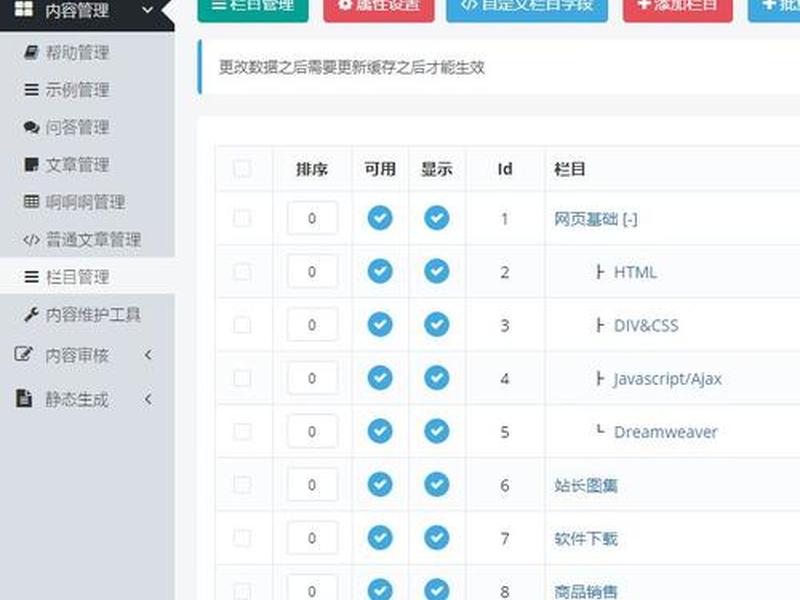Toggle 可用 status for 网页基础 row
Image resolution: width=800 pixels, height=600 pixels.
point(380,218)
